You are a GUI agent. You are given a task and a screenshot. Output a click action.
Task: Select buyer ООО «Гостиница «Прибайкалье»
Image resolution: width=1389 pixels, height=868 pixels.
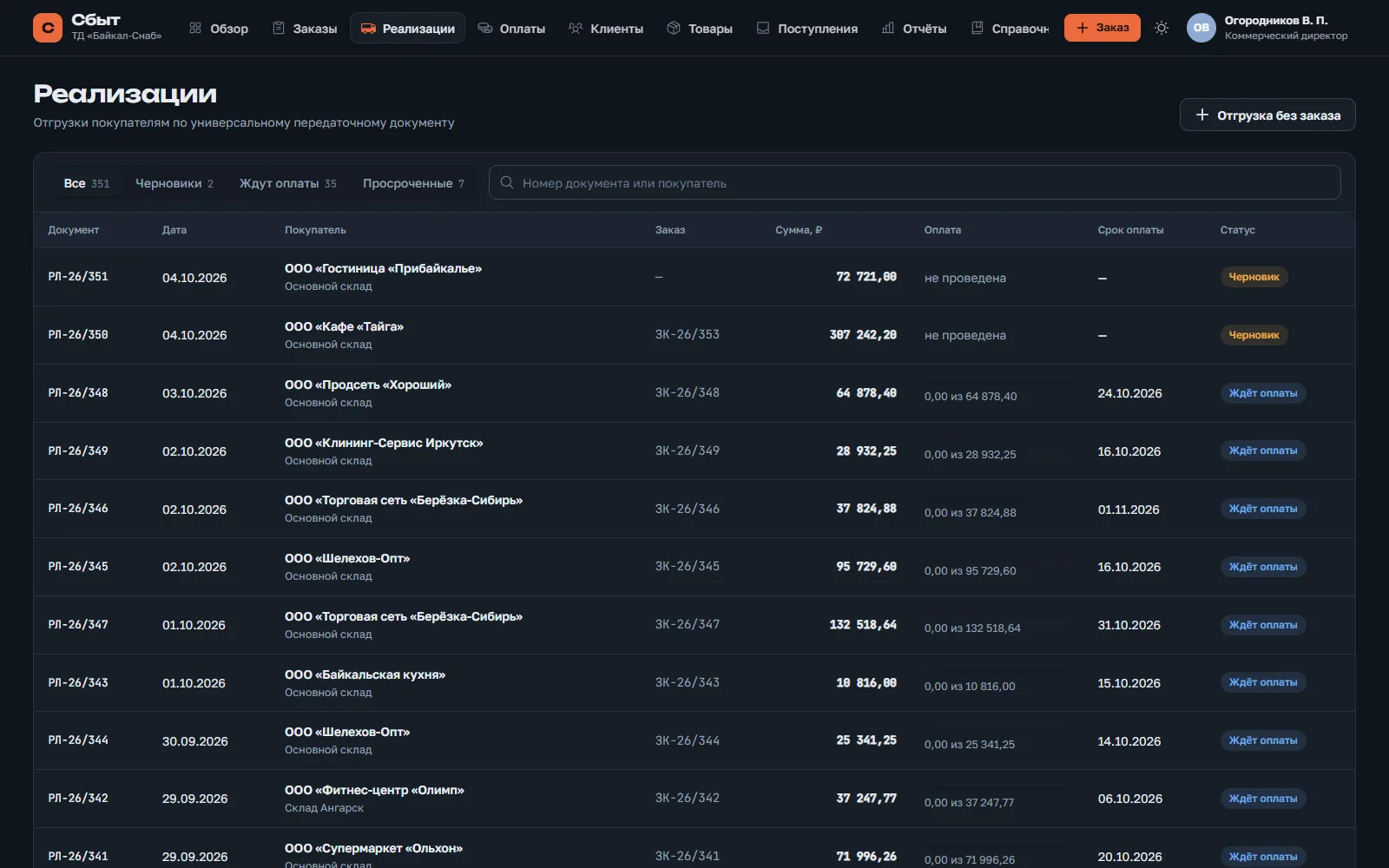click(383, 268)
